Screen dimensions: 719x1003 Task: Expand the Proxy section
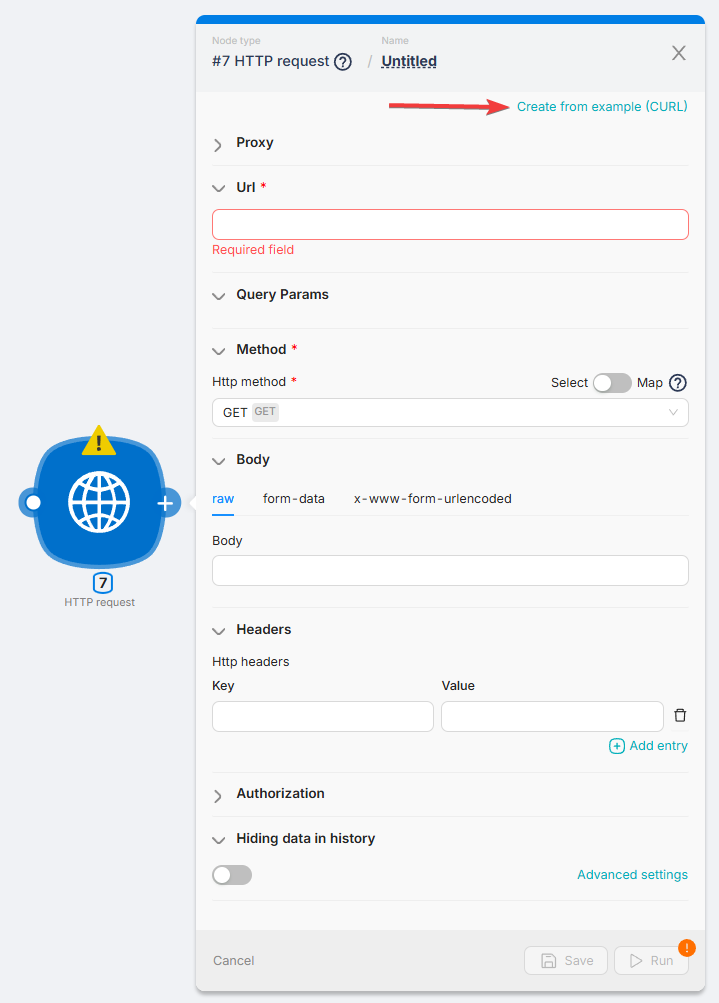pyautogui.click(x=254, y=143)
